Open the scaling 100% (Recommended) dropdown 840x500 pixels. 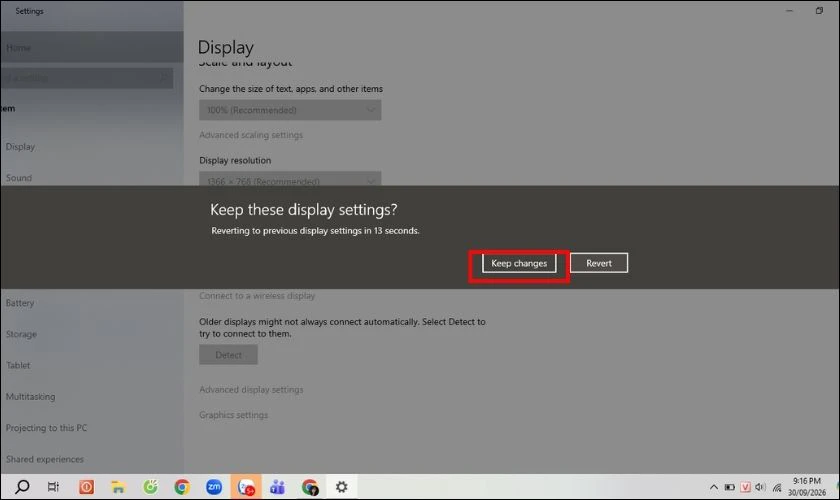(290, 110)
